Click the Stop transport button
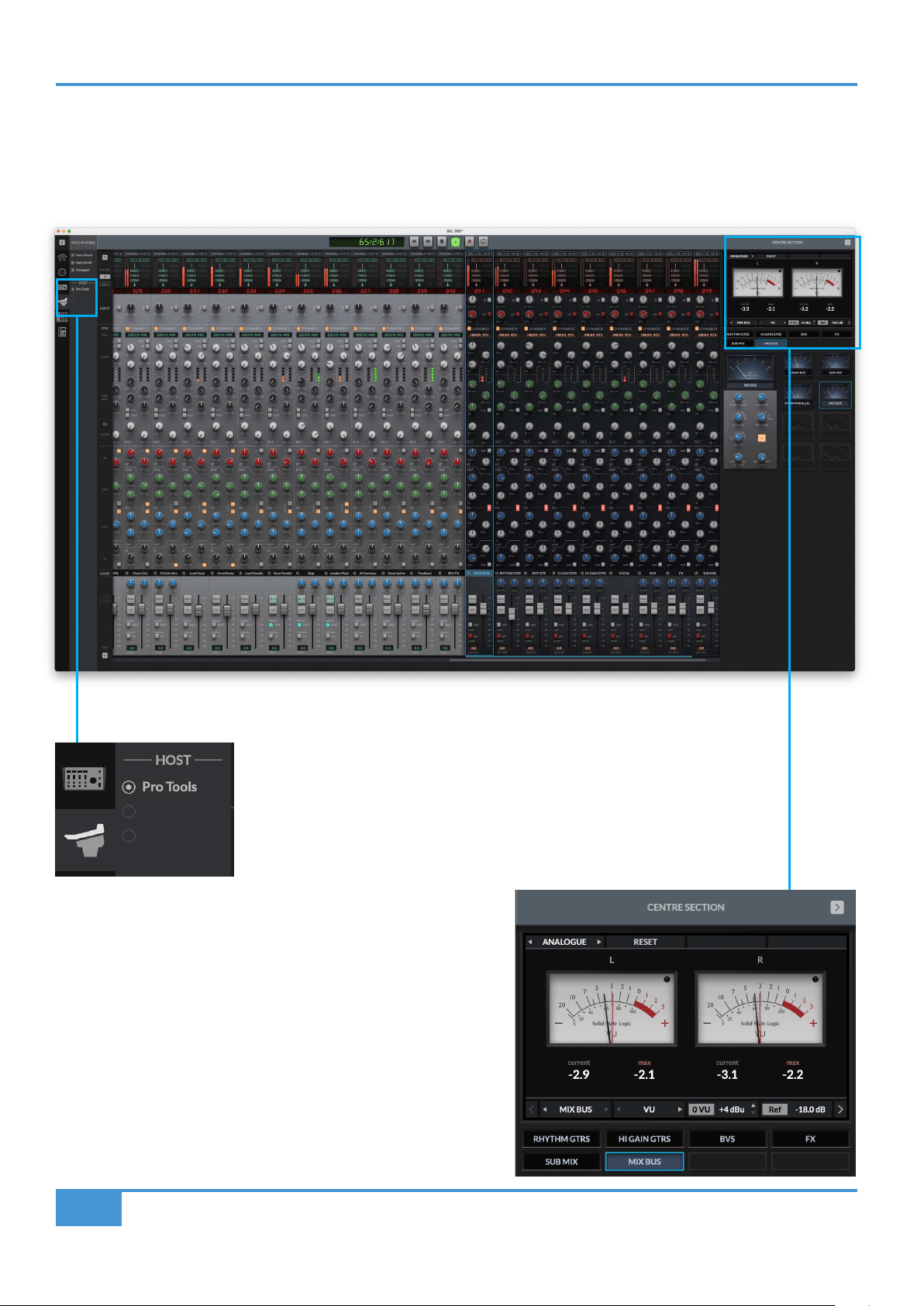 [x=442, y=241]
